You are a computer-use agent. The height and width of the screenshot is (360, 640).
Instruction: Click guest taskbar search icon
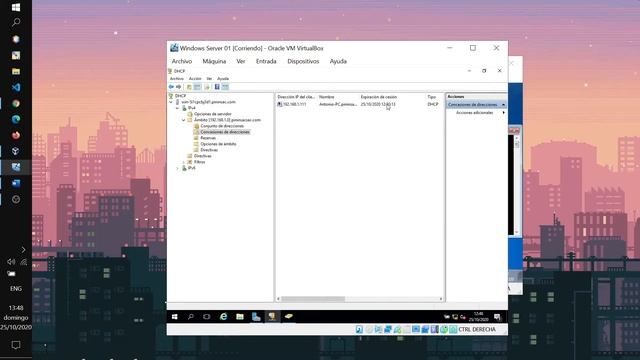[191, 317]
